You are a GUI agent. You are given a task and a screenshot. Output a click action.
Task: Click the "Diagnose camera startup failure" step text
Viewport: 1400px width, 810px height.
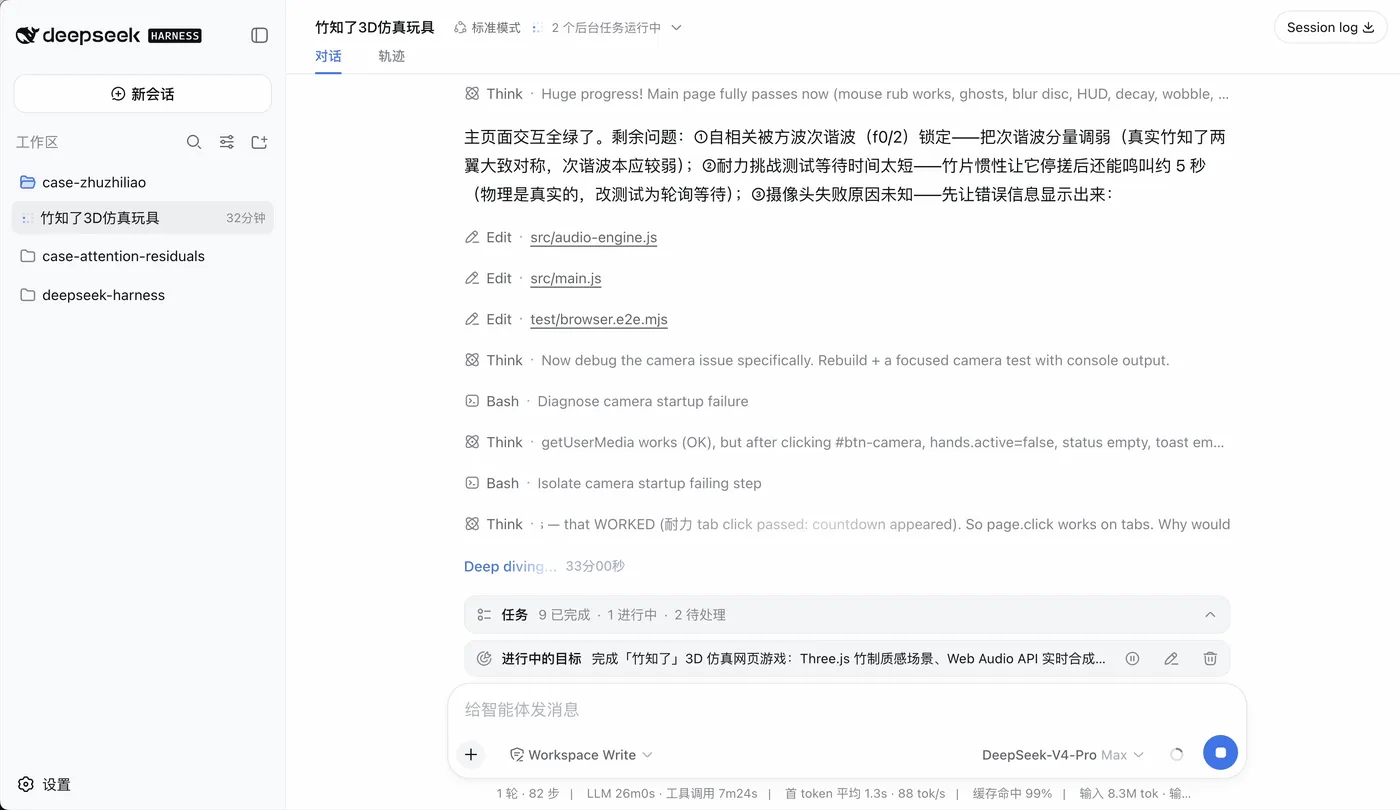pyautogui.click(x=643, y=401)
